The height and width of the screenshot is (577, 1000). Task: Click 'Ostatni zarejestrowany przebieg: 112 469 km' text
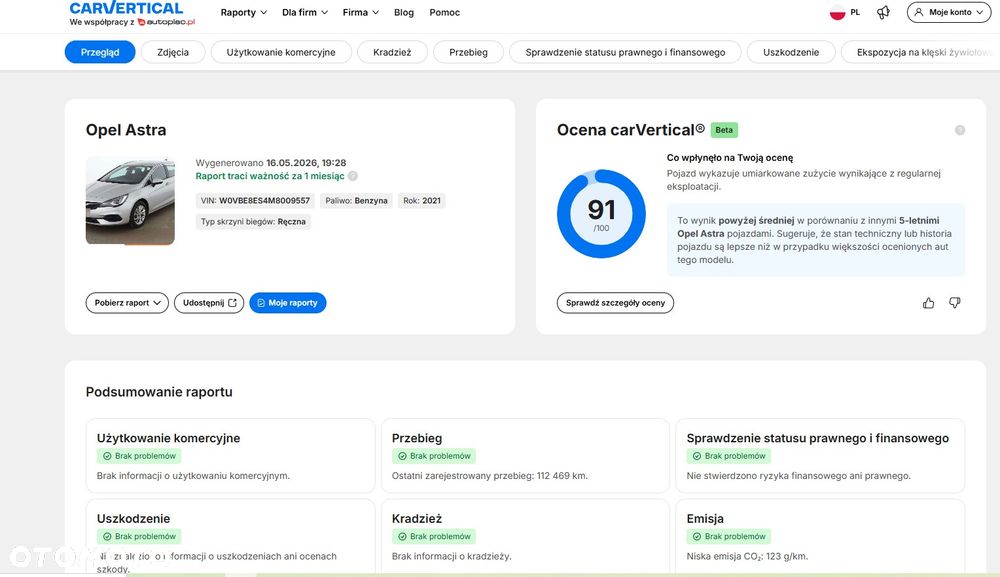[x=490, y=476]
